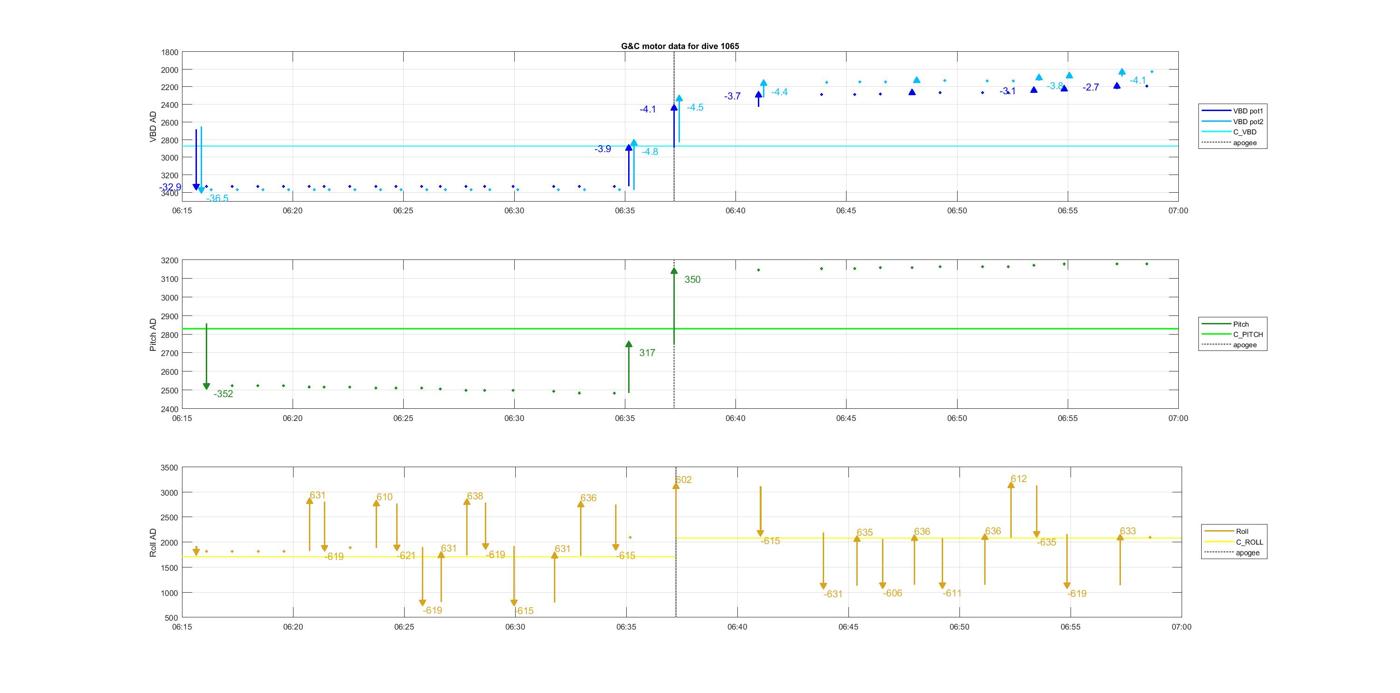Image resolution: width=1400 pixels, height=693 pixels.
Task: Click the '602' roll data label
Action: tap(684, 480)
